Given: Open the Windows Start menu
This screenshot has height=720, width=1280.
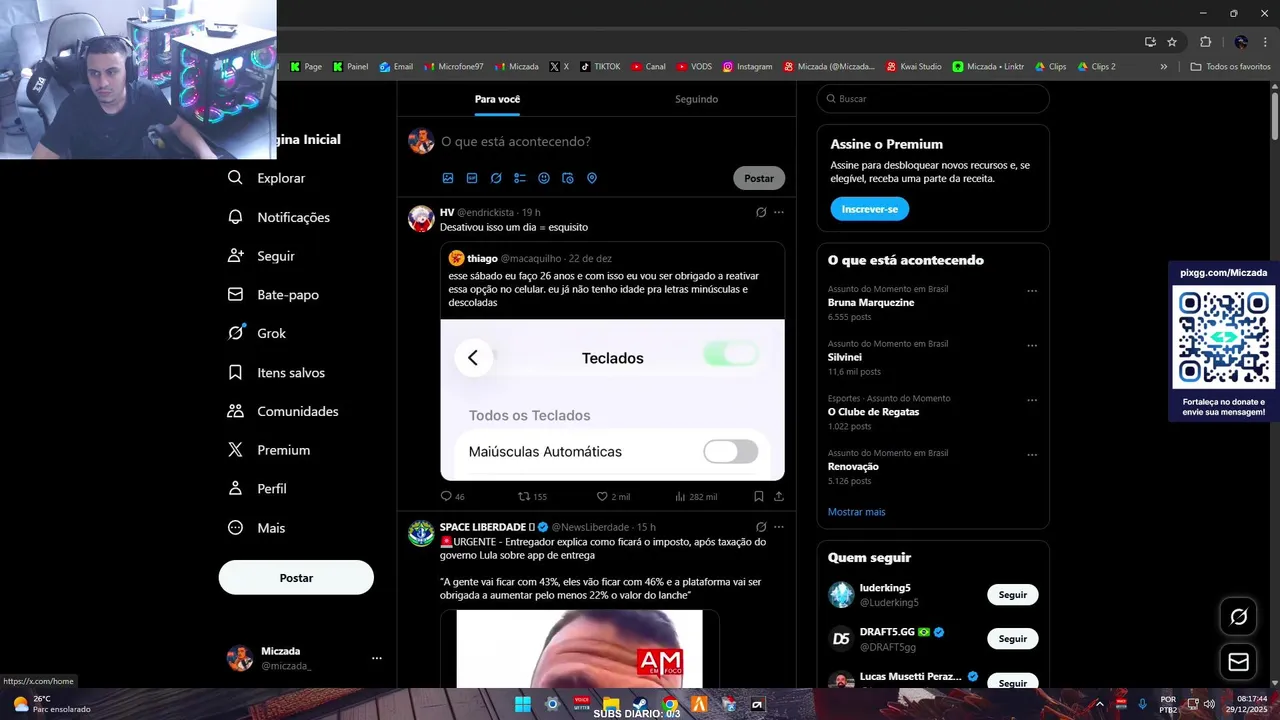Looking at the screenshot, I should tap(523, 704).
